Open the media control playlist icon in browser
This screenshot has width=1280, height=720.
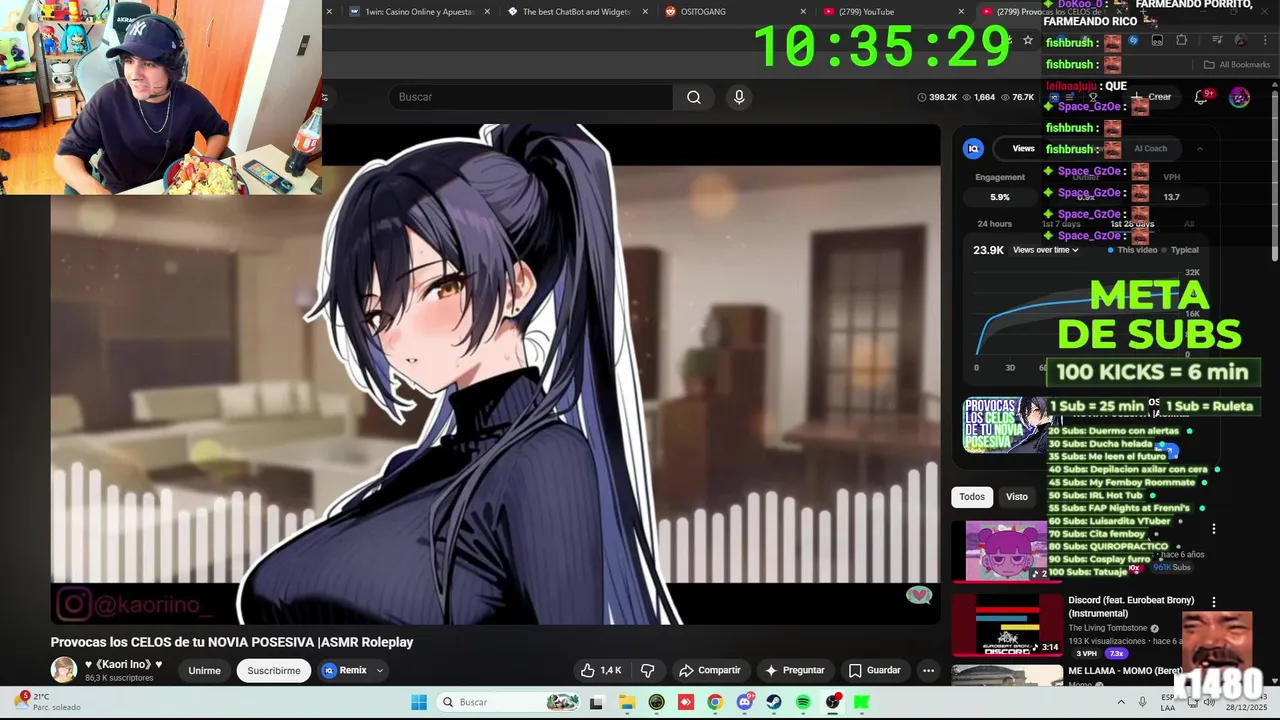coord(1217,41)
